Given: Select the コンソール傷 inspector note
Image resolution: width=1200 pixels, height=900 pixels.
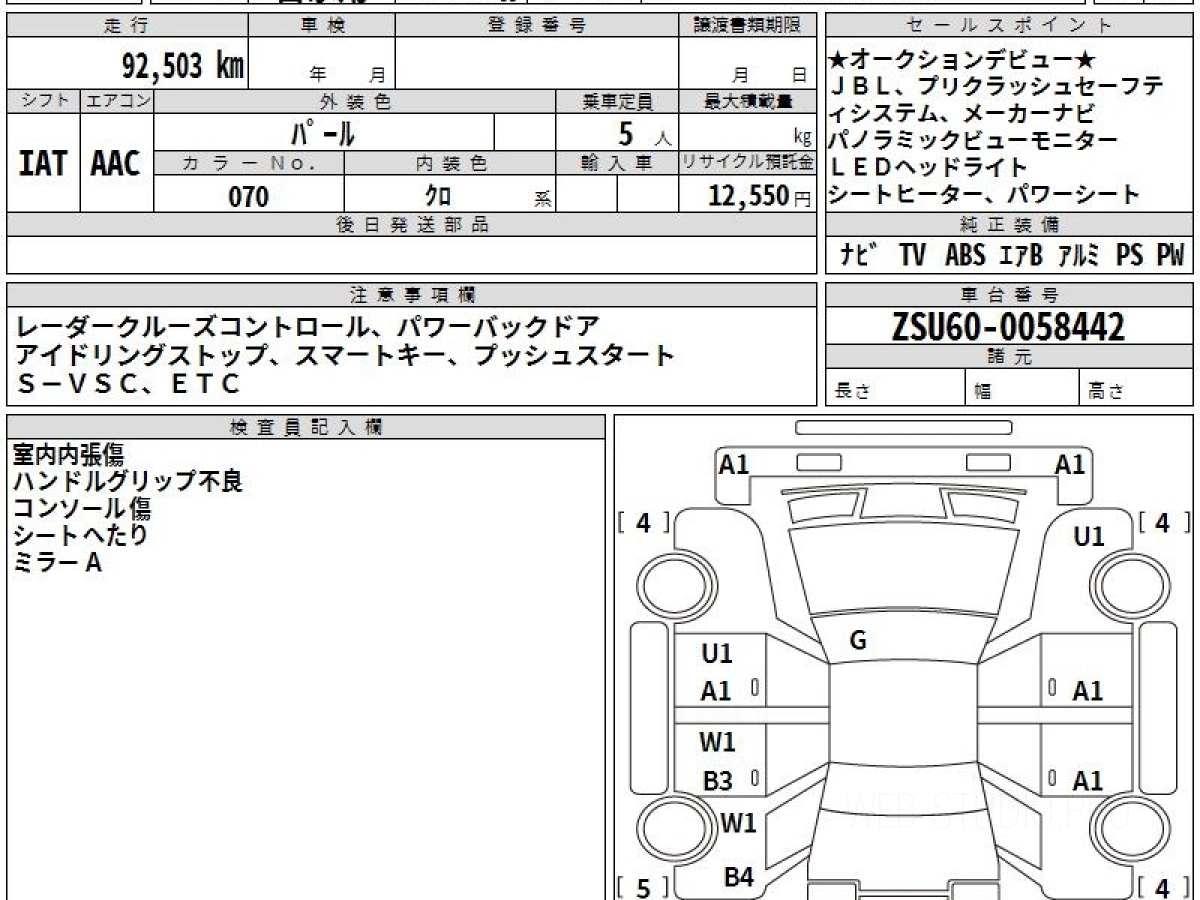Looking at the screenshot, I should (82, 509).
